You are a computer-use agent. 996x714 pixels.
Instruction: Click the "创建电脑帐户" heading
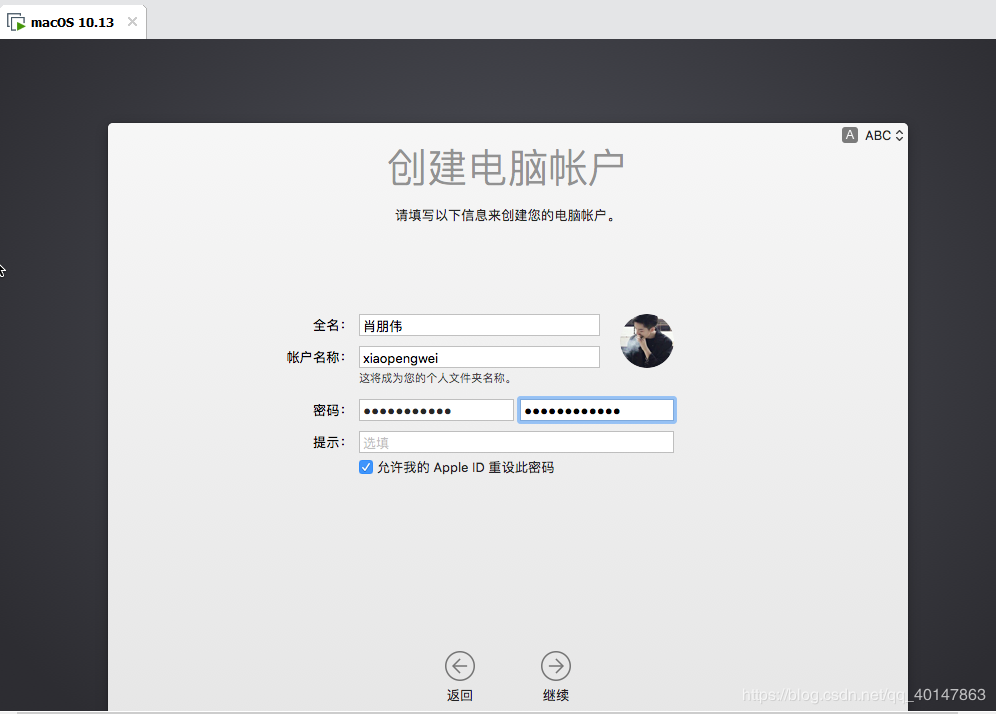click(506, 168)
